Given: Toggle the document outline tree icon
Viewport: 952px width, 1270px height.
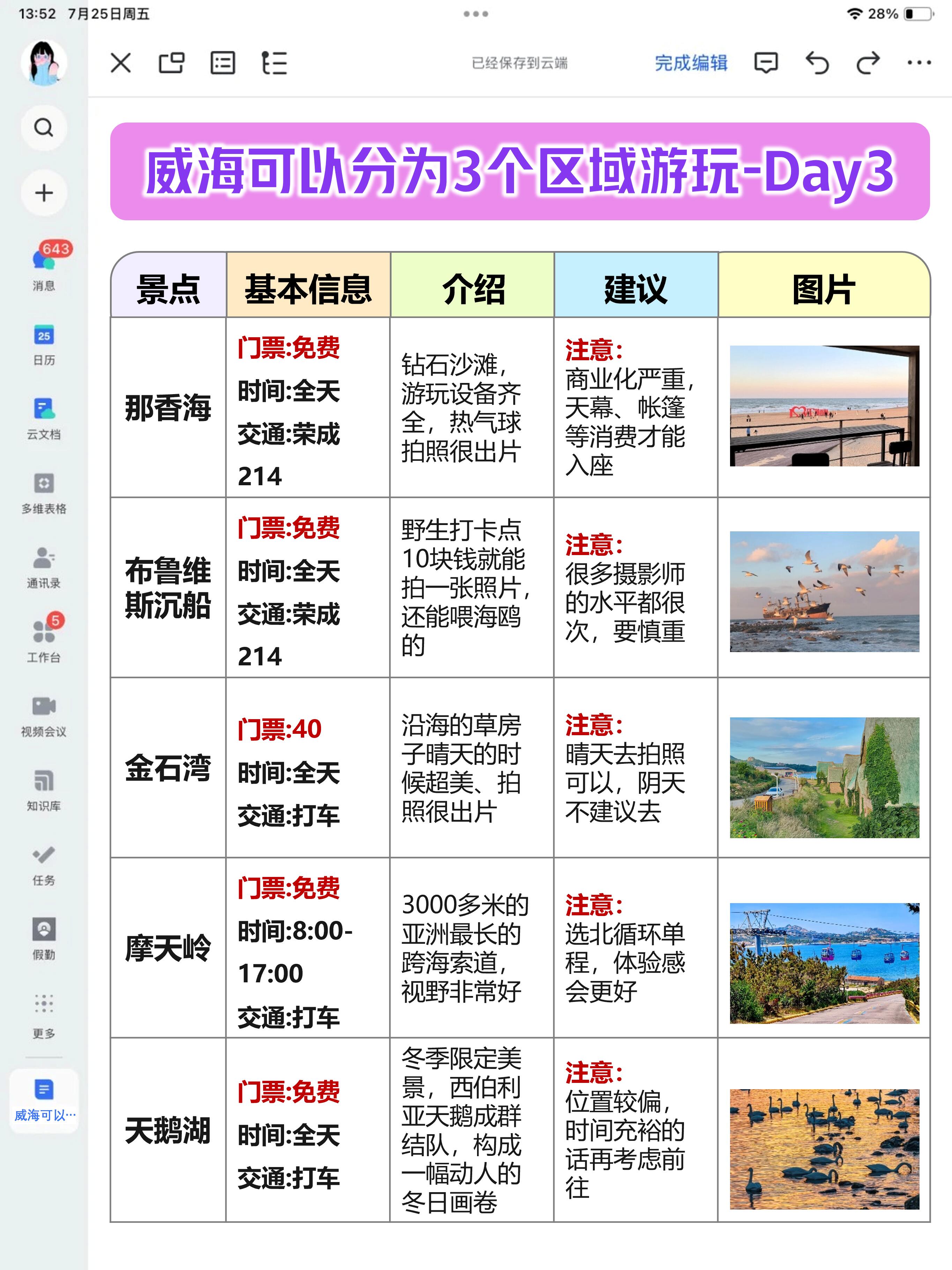Looking at the screenshot, I should 274,62.
